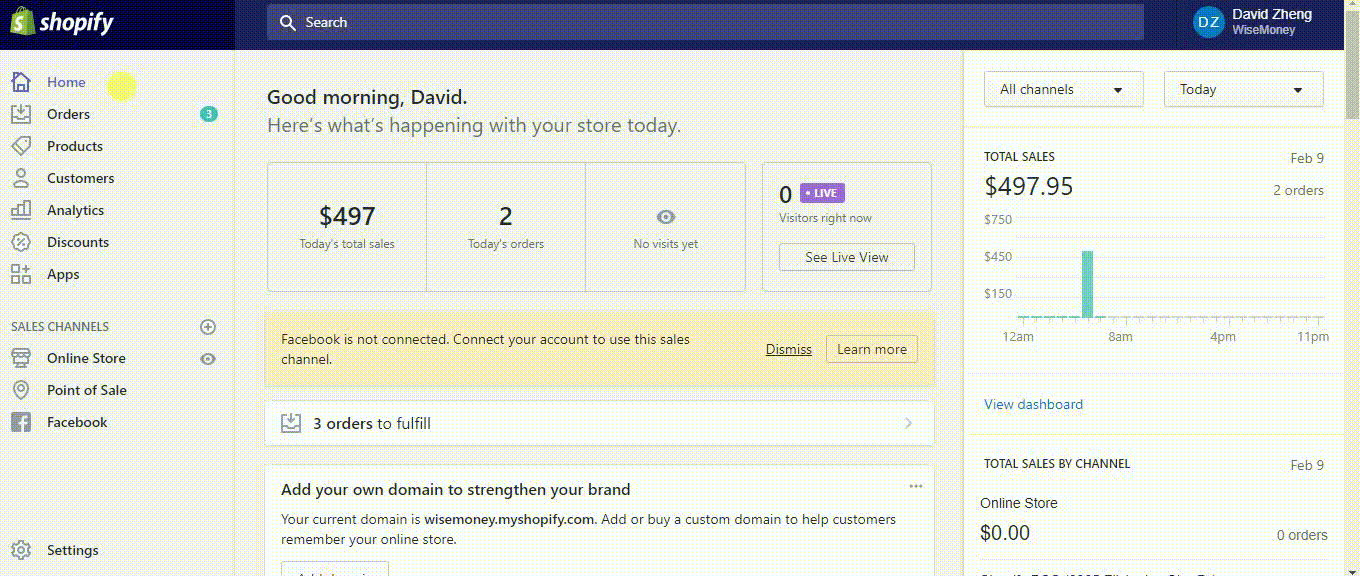Click the green sales bar in chart

[x=1088, y=284]
